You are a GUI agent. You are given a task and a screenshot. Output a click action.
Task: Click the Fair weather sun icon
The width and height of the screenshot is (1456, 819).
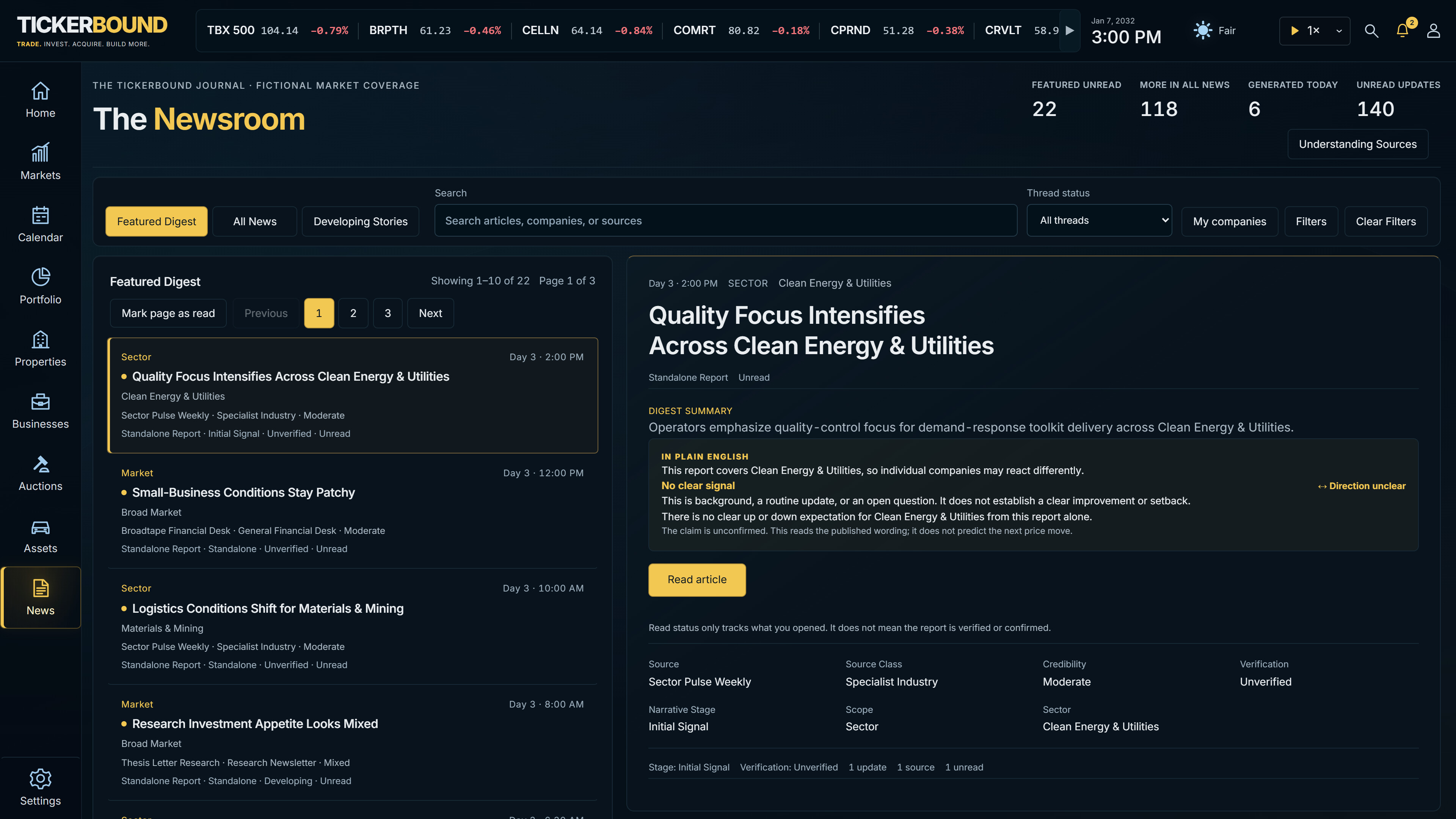coord(1202,30)
